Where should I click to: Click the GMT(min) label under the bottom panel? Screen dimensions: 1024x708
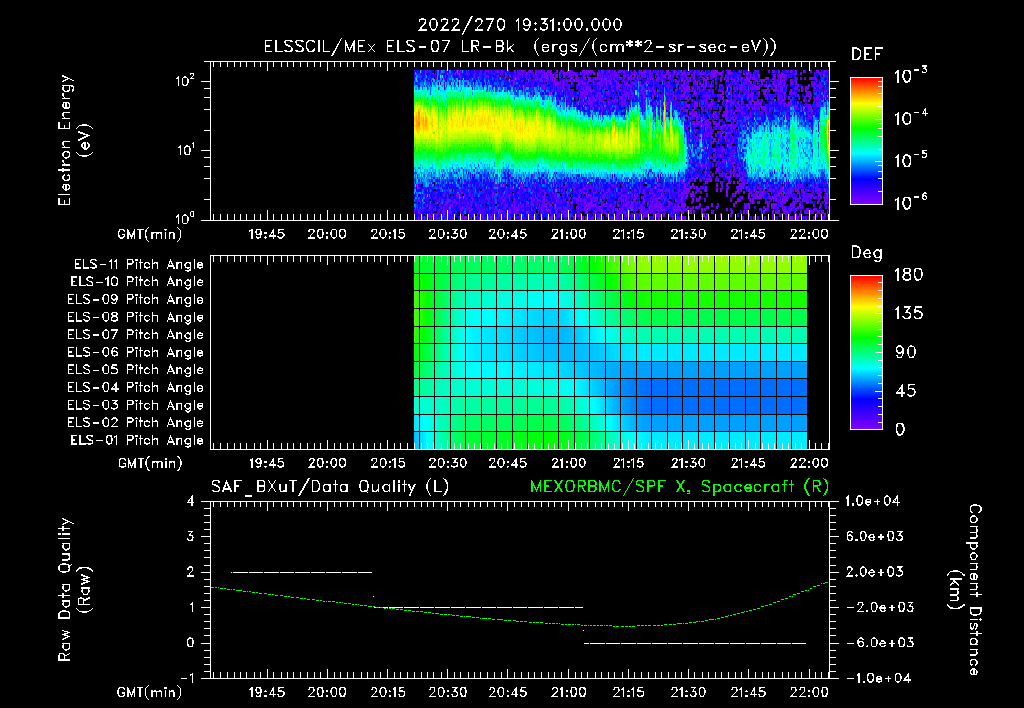(x=149, y=692)
